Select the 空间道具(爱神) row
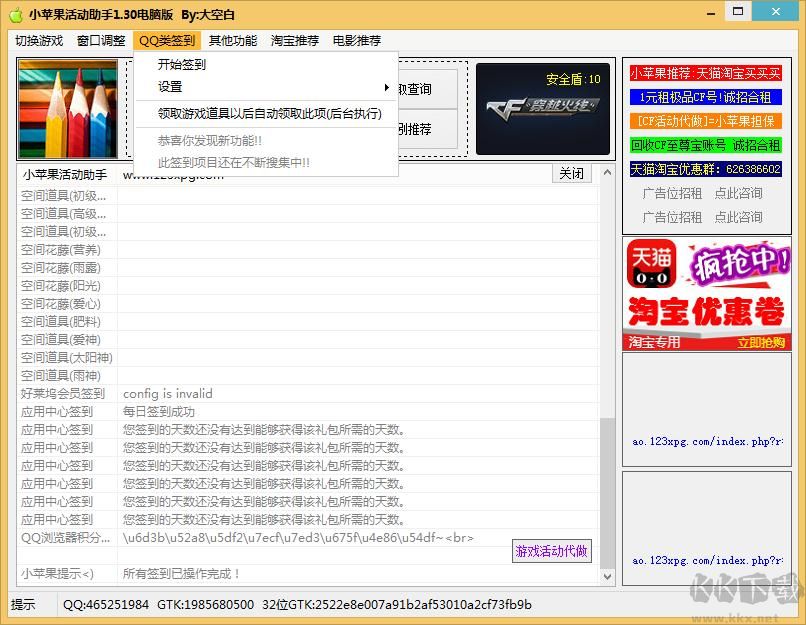The width and height of the screenshot is (806, 625). point(308,340)
